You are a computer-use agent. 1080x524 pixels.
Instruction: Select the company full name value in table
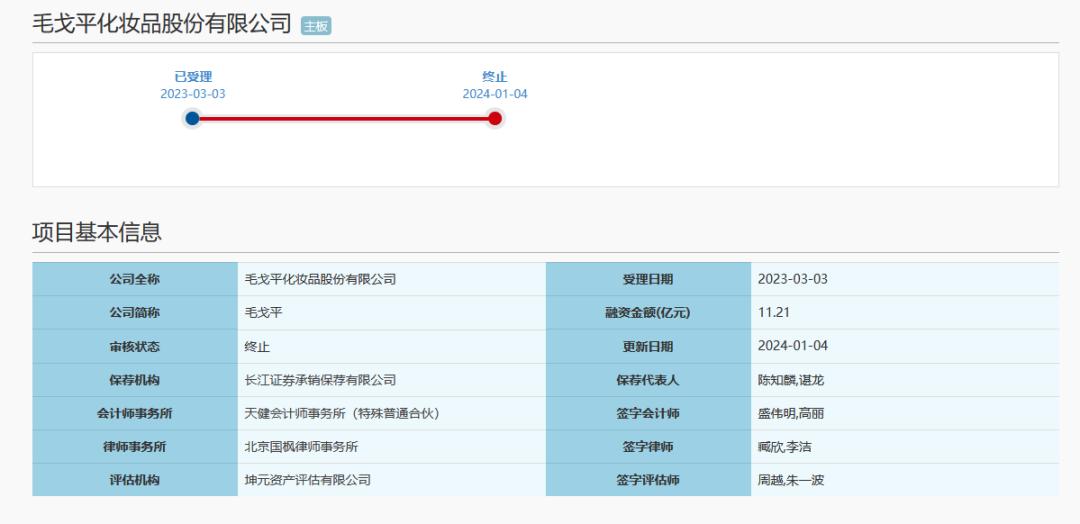tap(320, 280)
